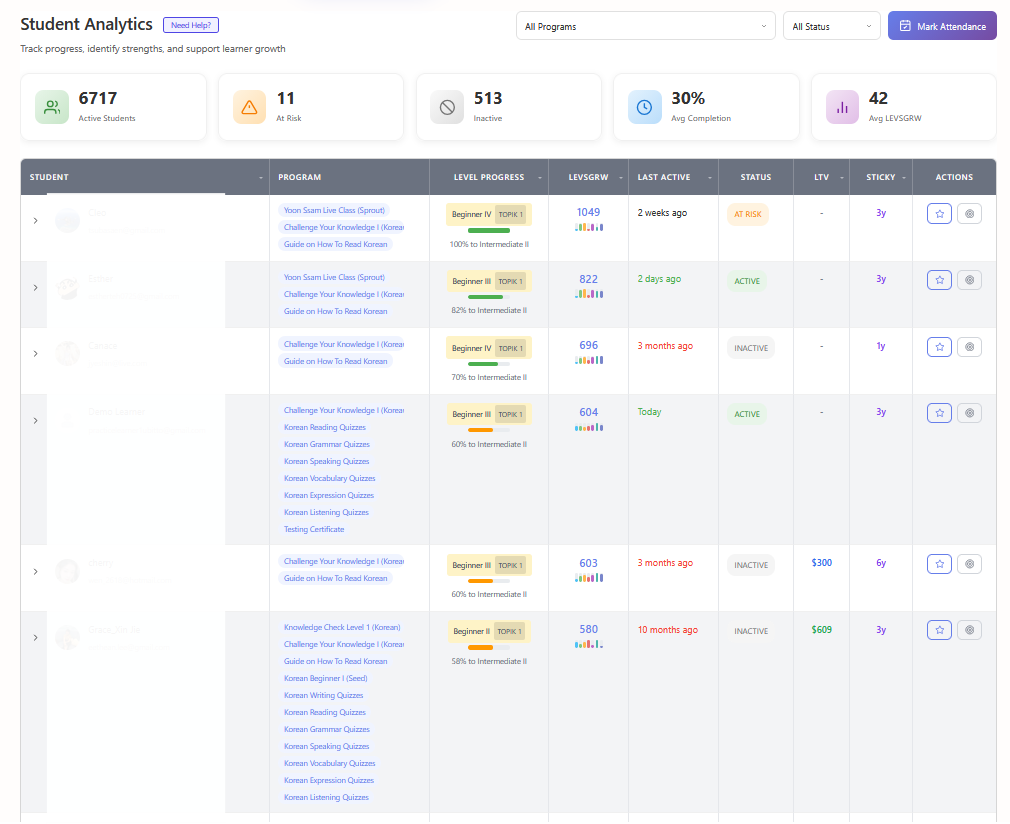Viewport: 1010px width, 824px height.
Task: Click the Mark Attendance button
Action: [x=942, y=26]
